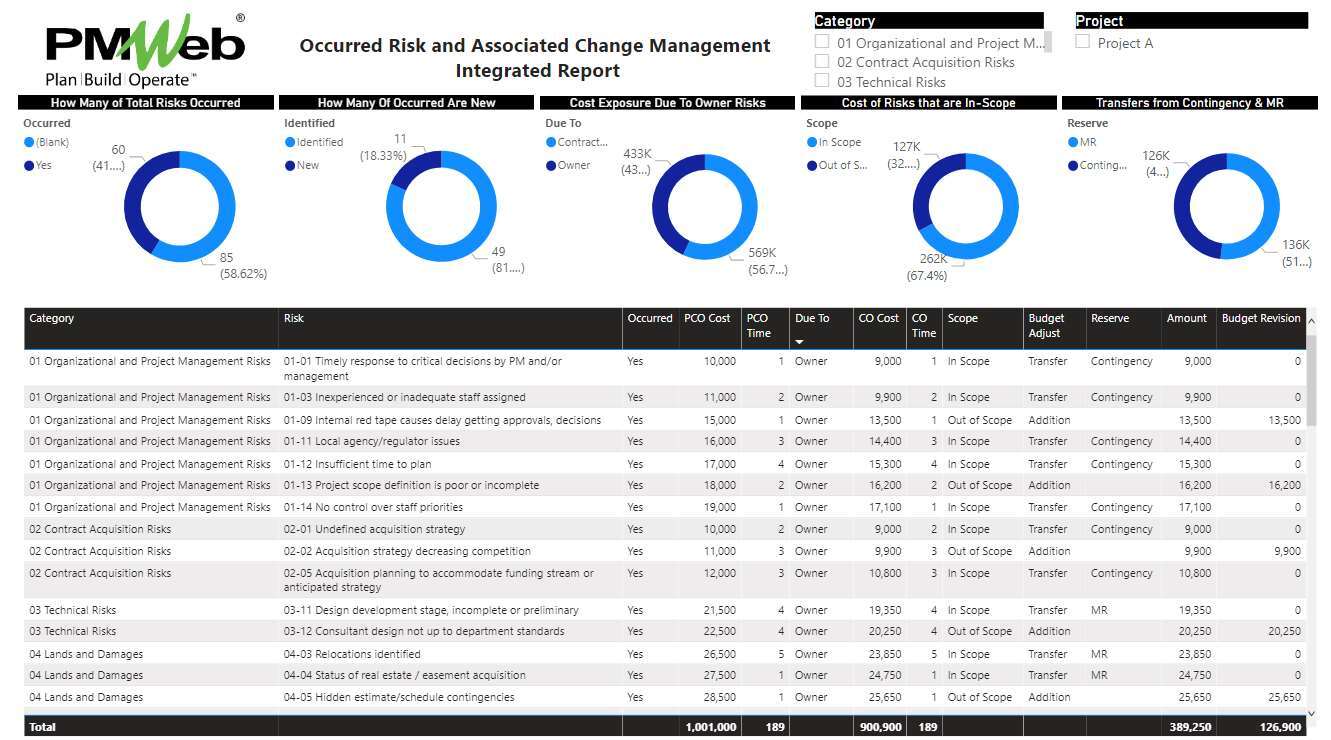Click the Category column header in the table
The image size is (1331, 740).
pos(52,319)
